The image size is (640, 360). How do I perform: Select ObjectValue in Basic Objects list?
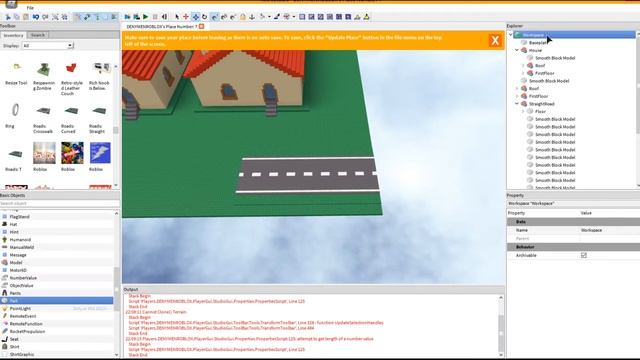(x=57, y=285)
